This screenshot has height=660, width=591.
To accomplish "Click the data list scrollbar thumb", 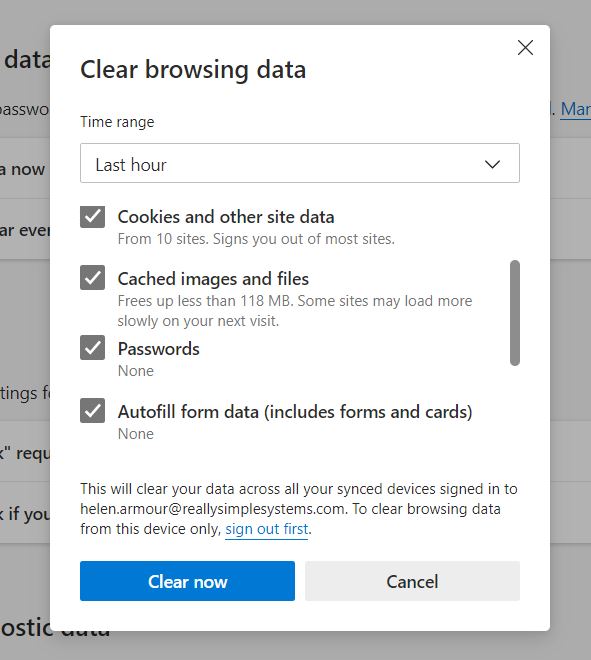I will pyautogui.click(x=515, y=313).
